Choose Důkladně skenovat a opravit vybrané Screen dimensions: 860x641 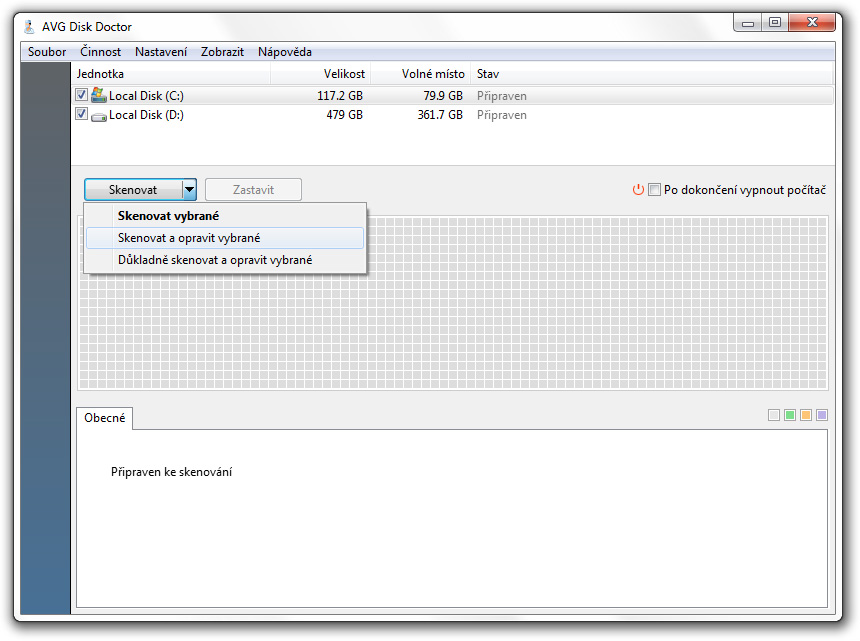pyautogui.click(x=225, y=260)
